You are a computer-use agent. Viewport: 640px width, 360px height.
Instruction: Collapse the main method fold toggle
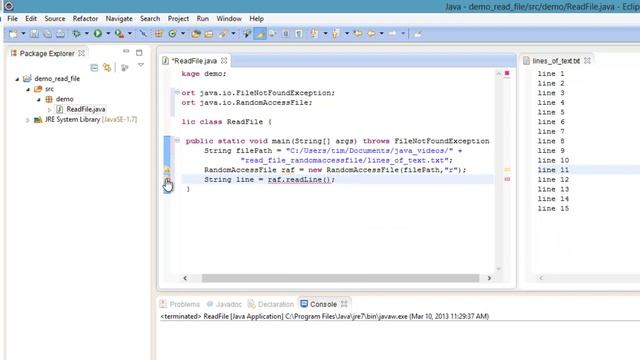[x=177, y=140]
